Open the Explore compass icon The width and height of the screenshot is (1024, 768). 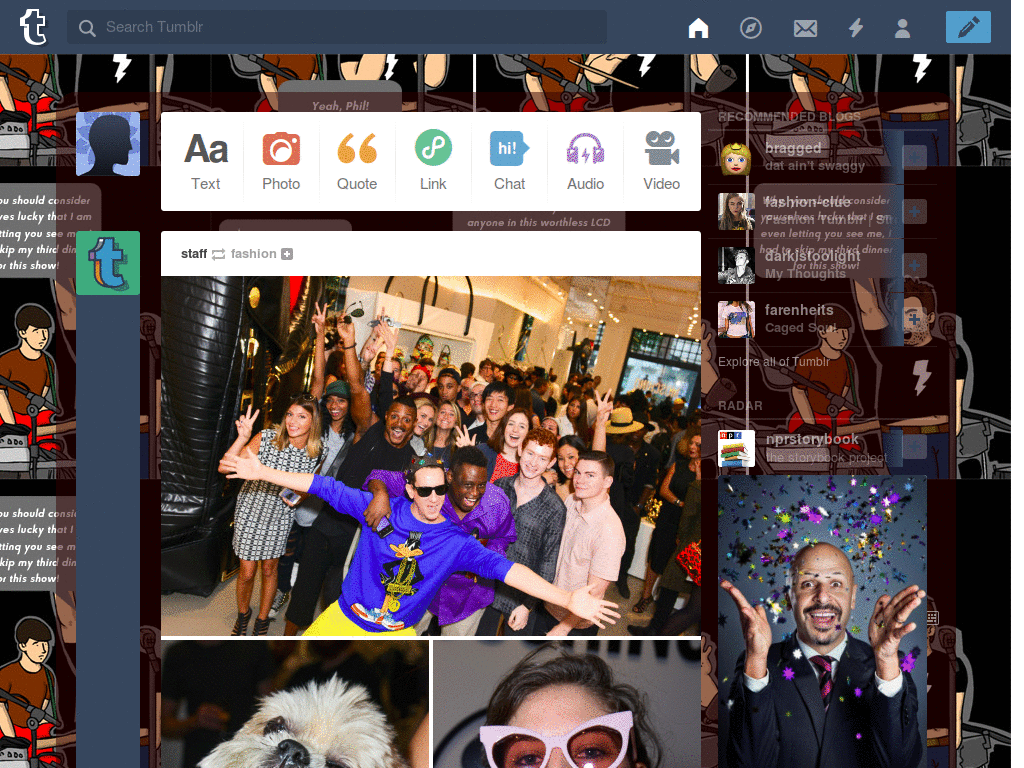click(x=750, y=28)
